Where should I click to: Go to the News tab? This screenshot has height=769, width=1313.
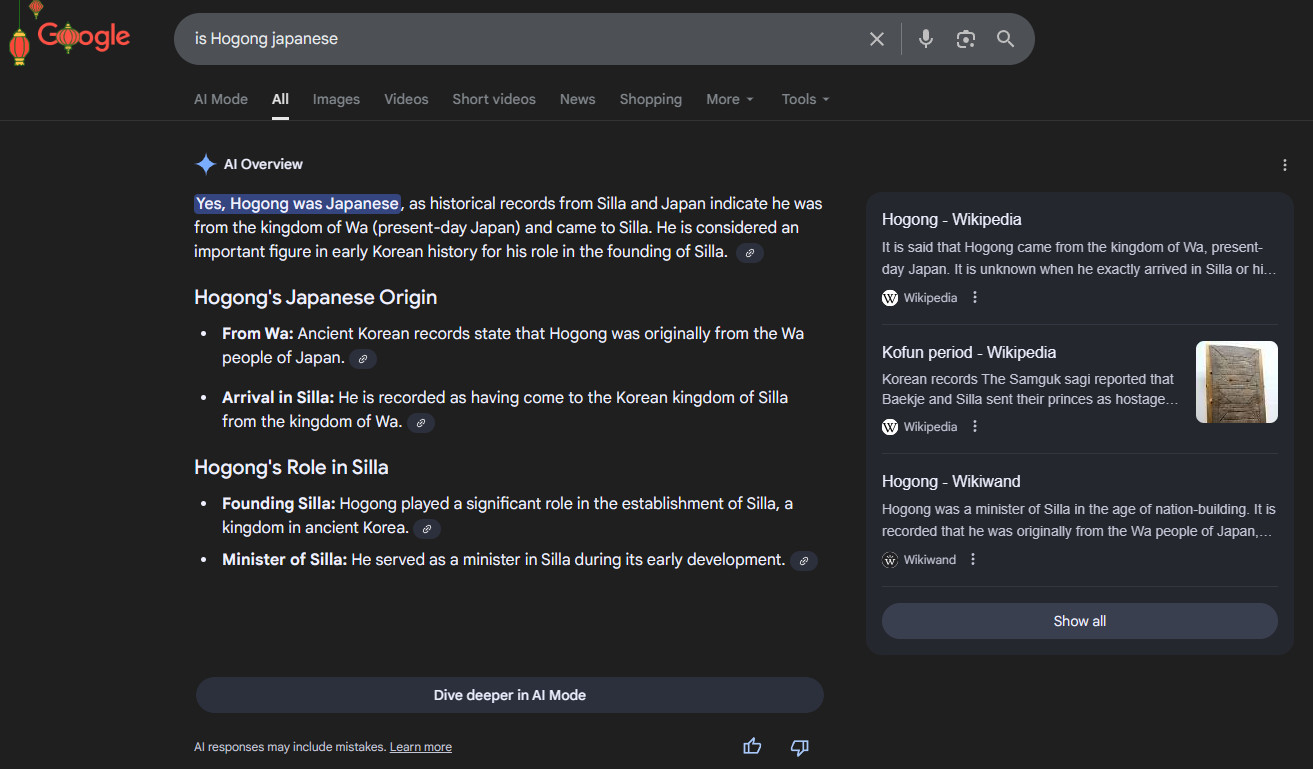point(578,99)
